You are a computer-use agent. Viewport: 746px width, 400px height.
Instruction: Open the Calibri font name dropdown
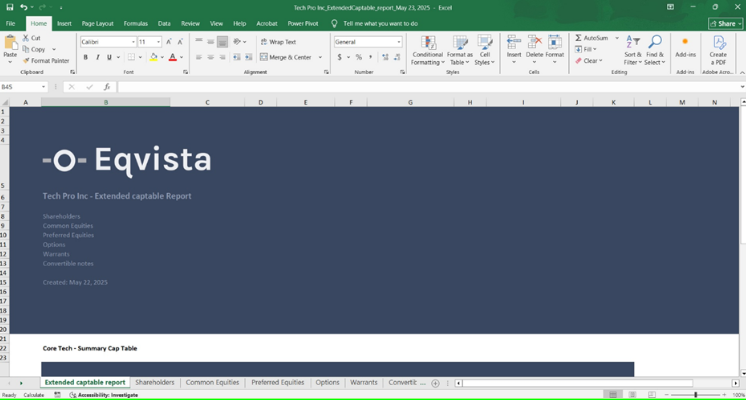point(133,42)
